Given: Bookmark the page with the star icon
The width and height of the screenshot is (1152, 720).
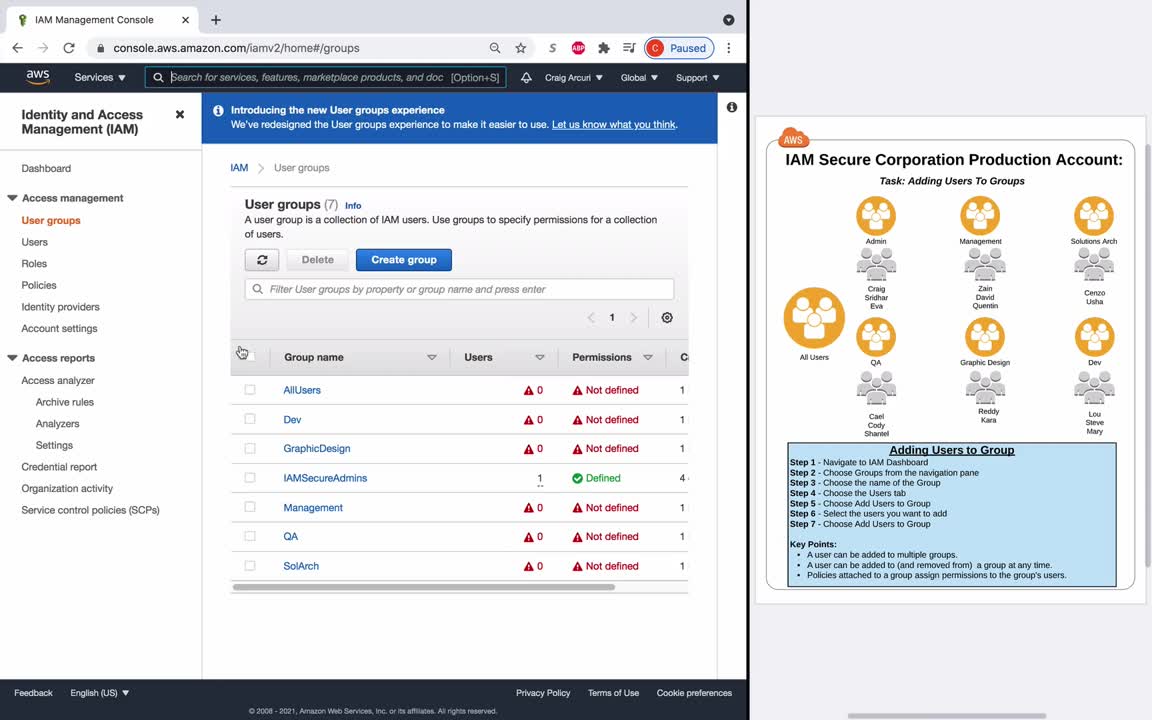Looking at the screenshot, I should coord(521,48).
